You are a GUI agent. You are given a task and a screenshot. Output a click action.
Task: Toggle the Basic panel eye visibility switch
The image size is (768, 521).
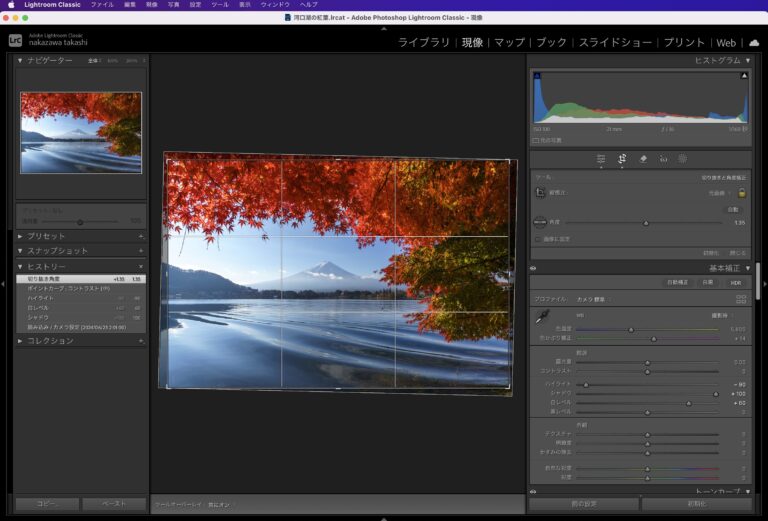tap(534, 268)
